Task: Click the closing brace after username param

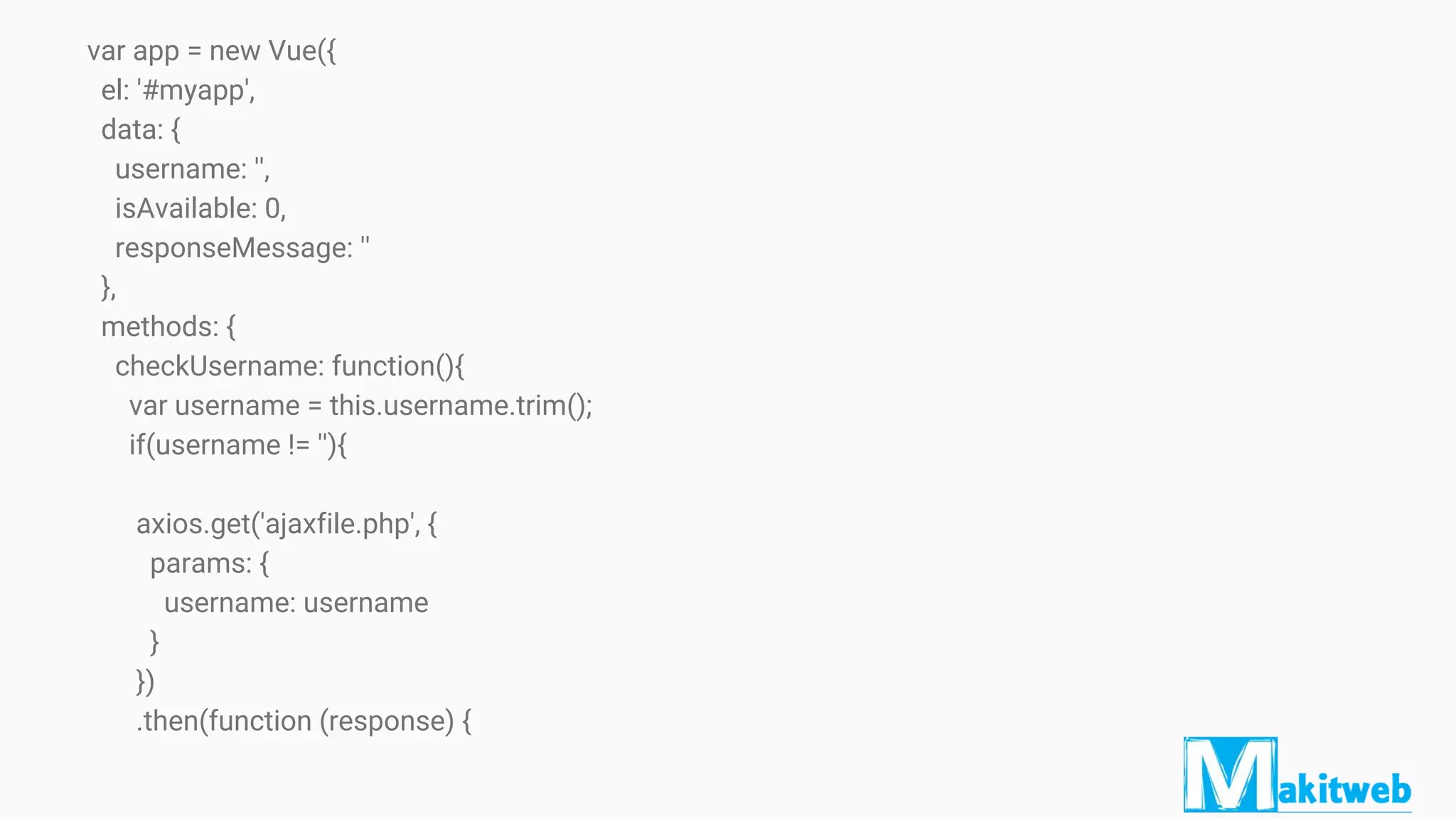Action: tap(154, 643)
